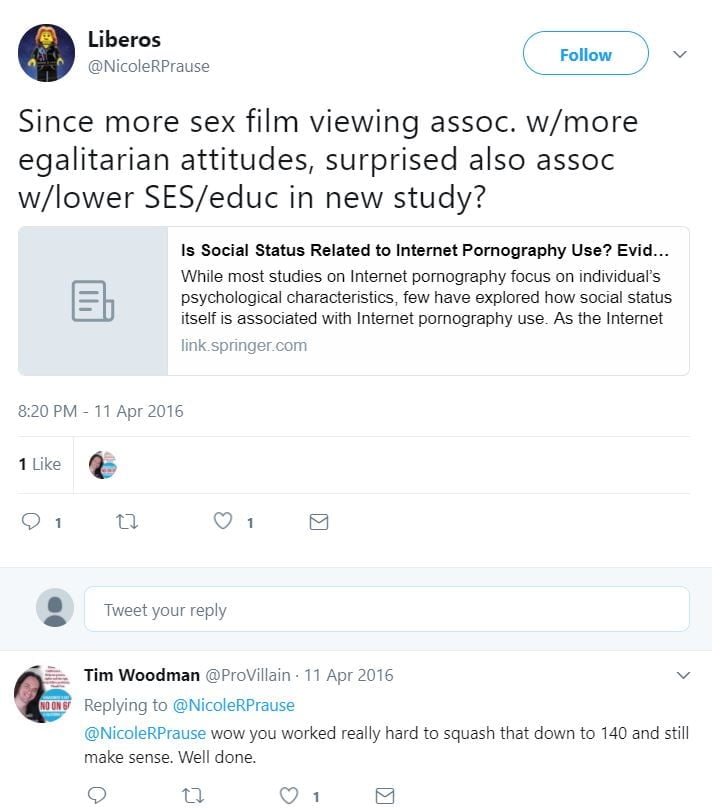Viewport: 712px width, 810px height.
Task: Open the @NicoleRPrause mention in reply
Action: tap(145, 733)
